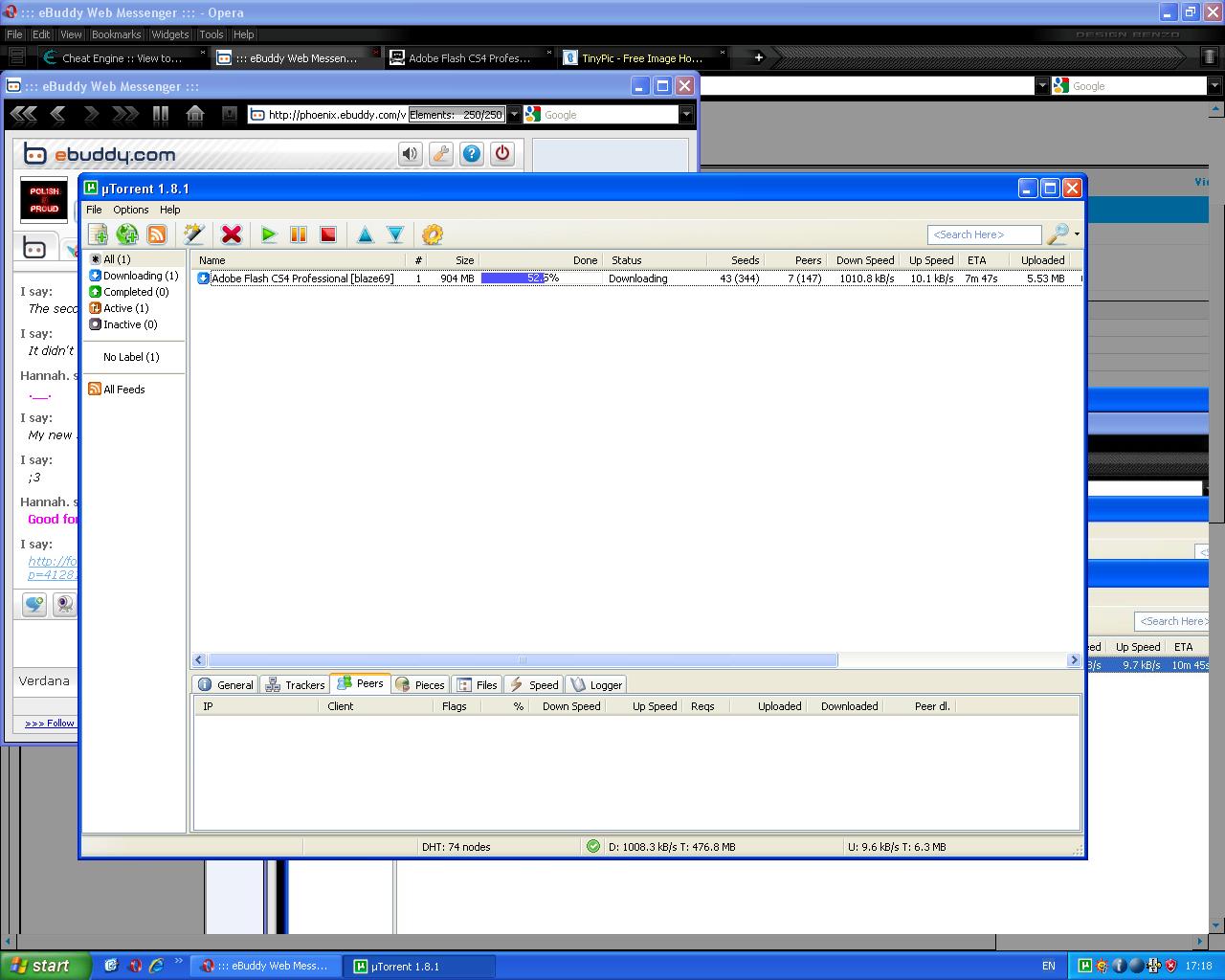
Task: Select Downloading (1) in µTorrent sidebar
Action: click(x=134, y=276)
